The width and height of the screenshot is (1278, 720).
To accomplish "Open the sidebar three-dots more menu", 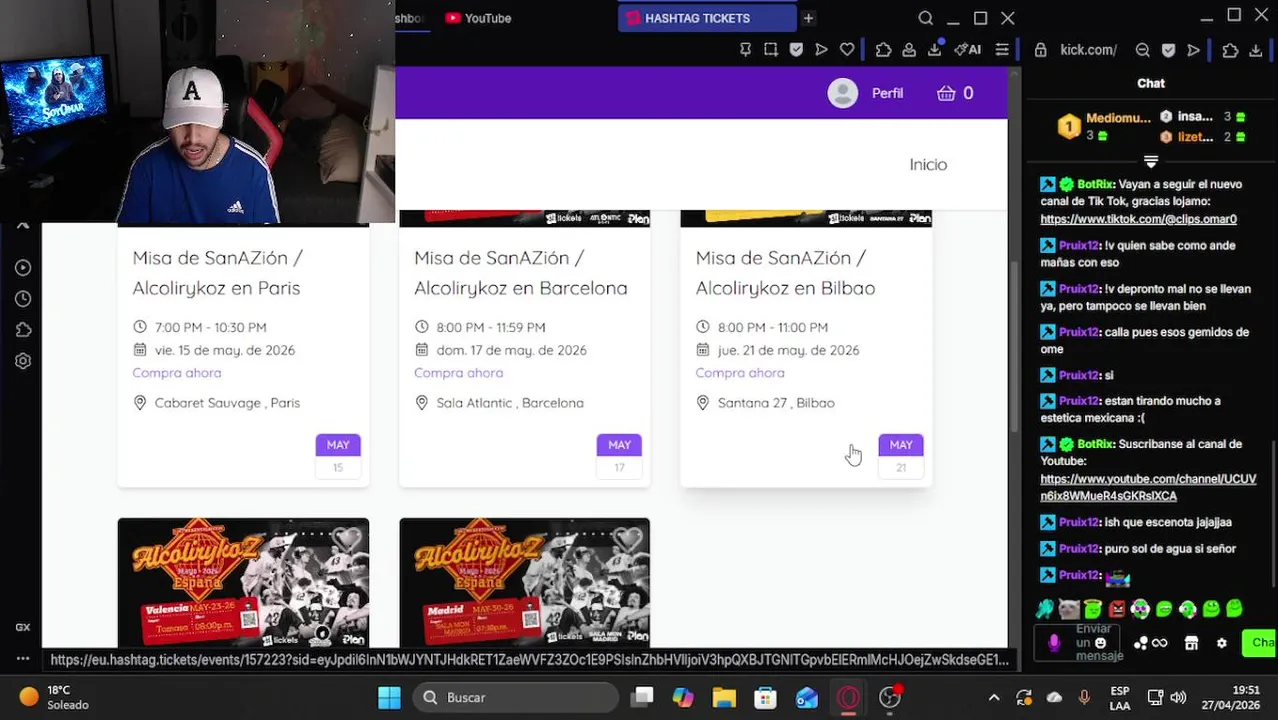I will [23, 658].
